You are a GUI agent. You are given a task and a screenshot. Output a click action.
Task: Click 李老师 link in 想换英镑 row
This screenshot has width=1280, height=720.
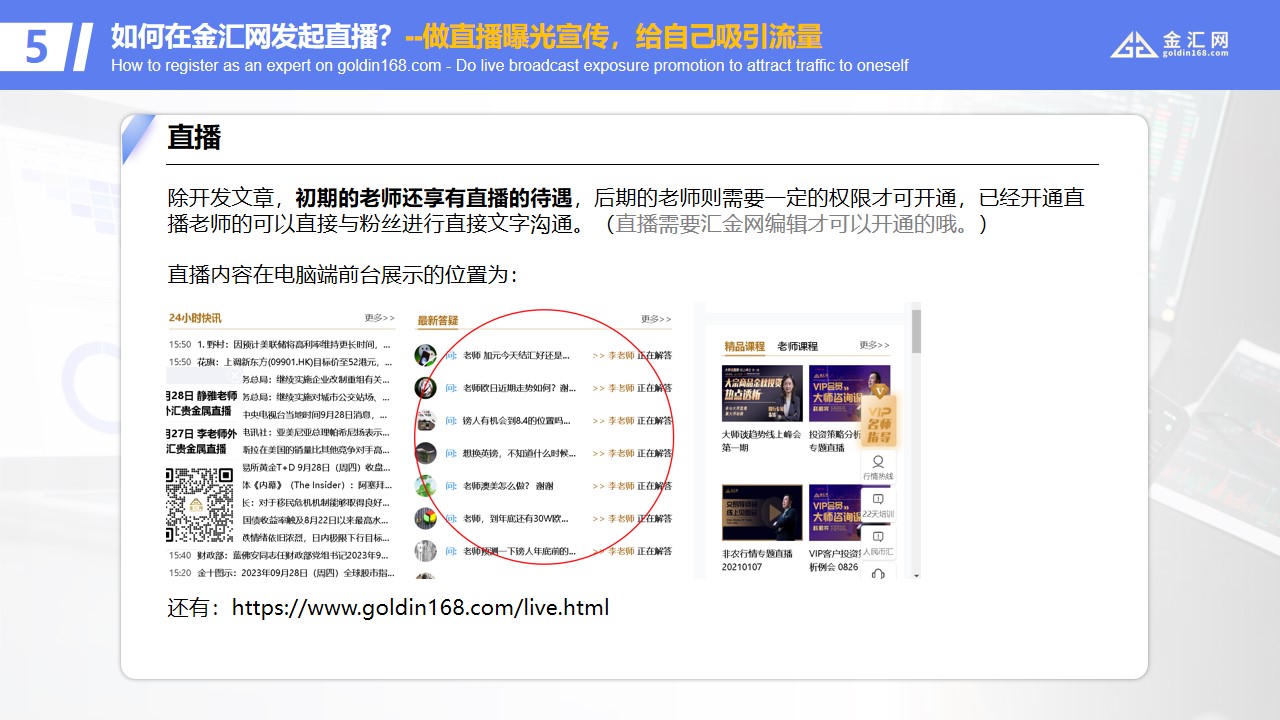622,453
